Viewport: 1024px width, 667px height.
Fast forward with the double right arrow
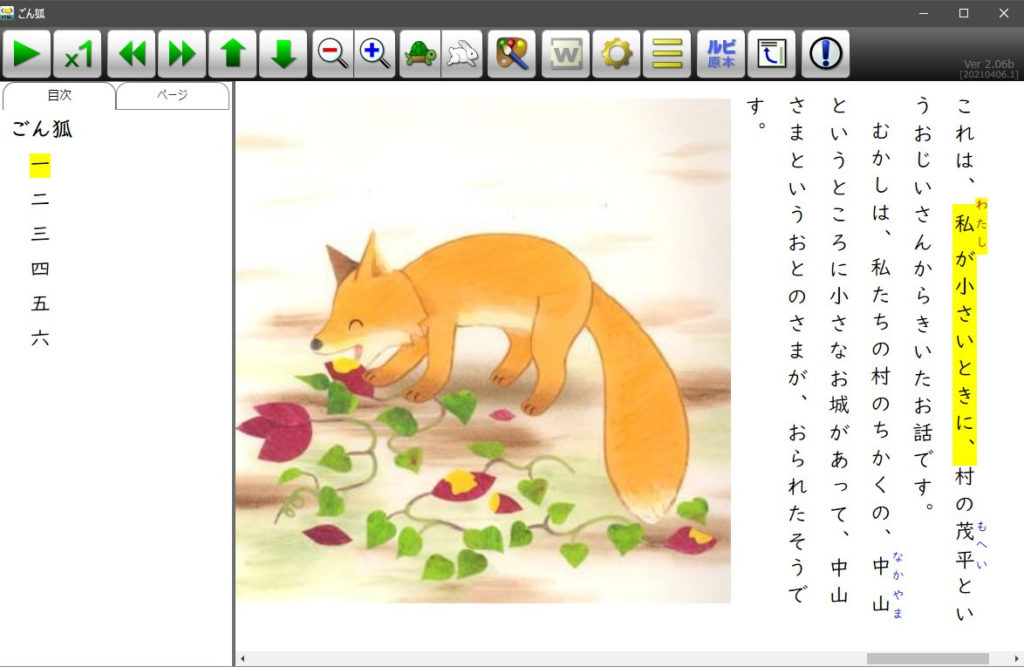click(182, 54)
